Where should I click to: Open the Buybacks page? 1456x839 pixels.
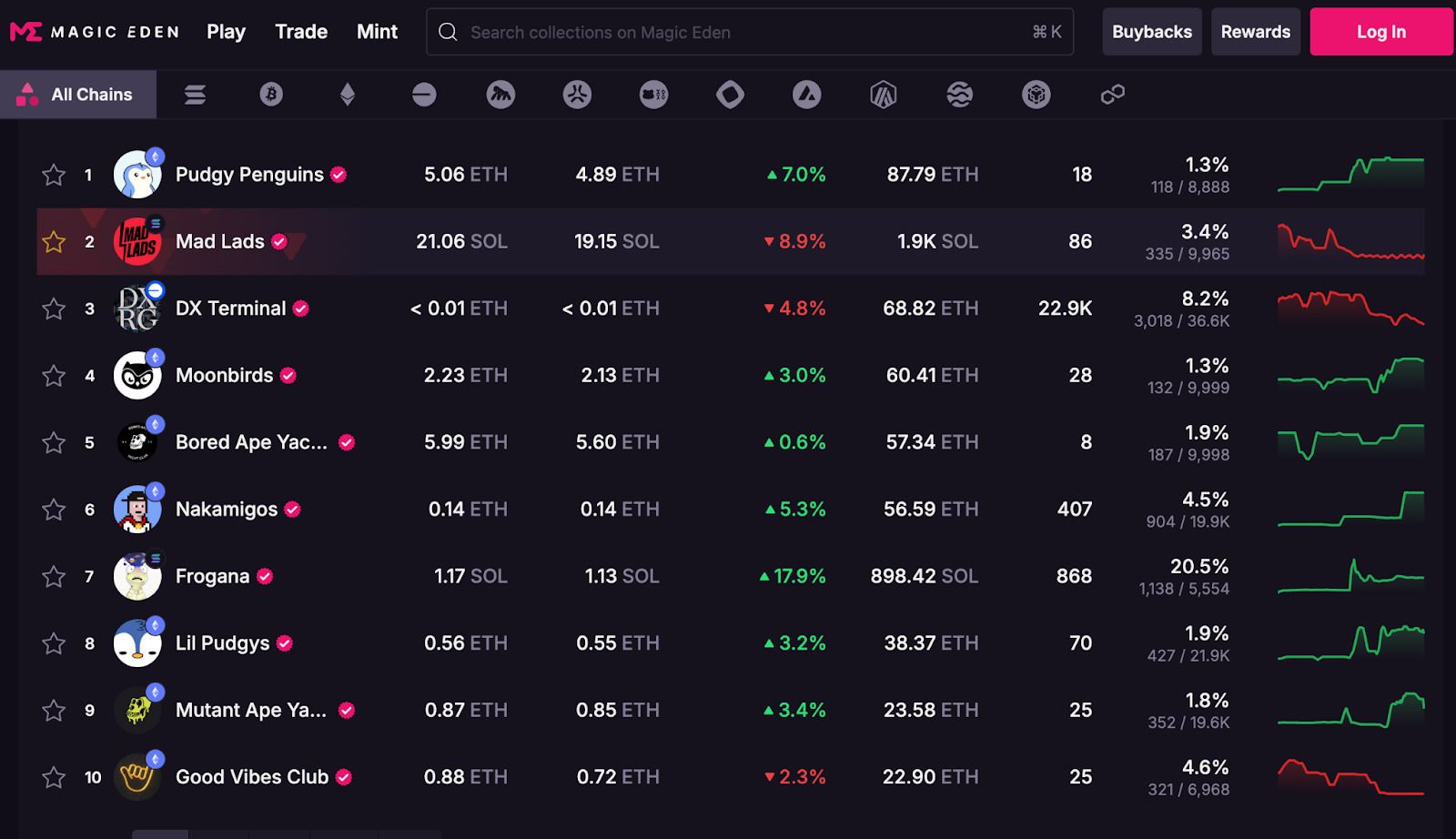click(x=1152, y=32)
